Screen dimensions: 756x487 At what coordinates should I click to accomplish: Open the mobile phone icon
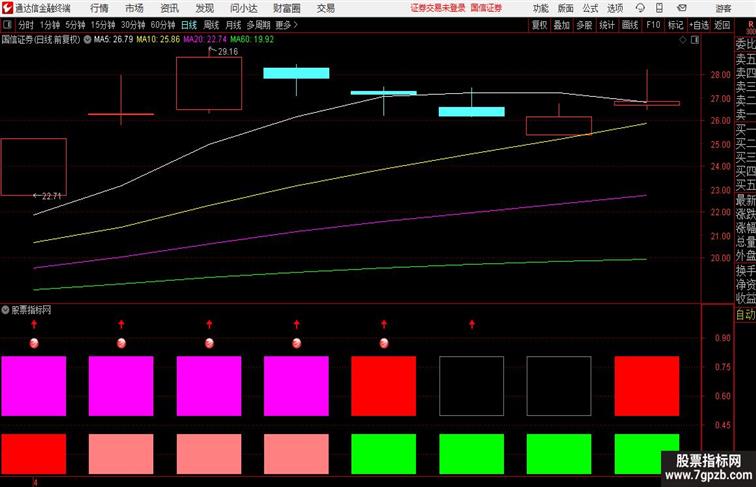pos(659,8)
